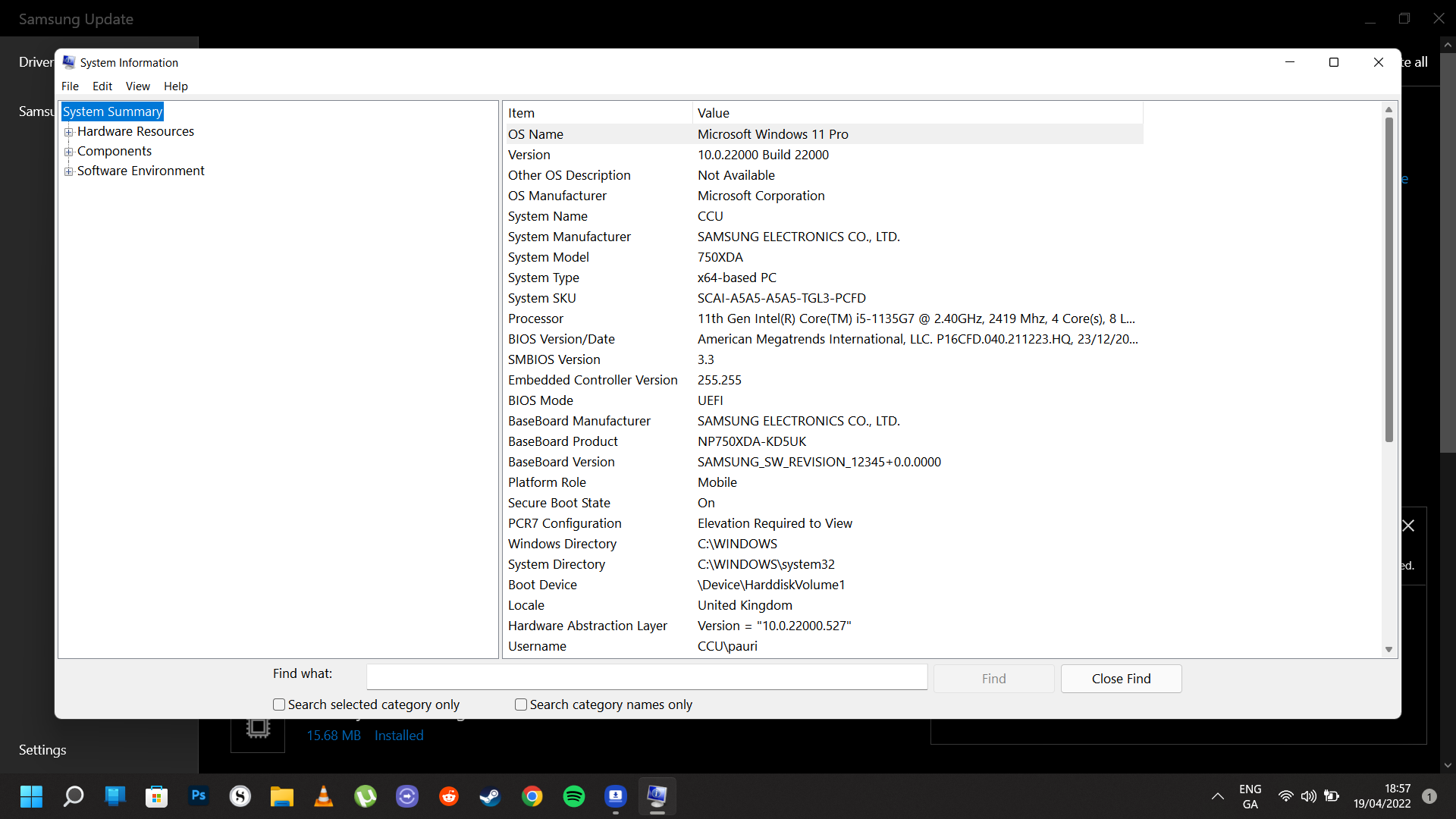Select the System Summary tree entry
The width and height of the screenshot is (1456, 819).
112,111
